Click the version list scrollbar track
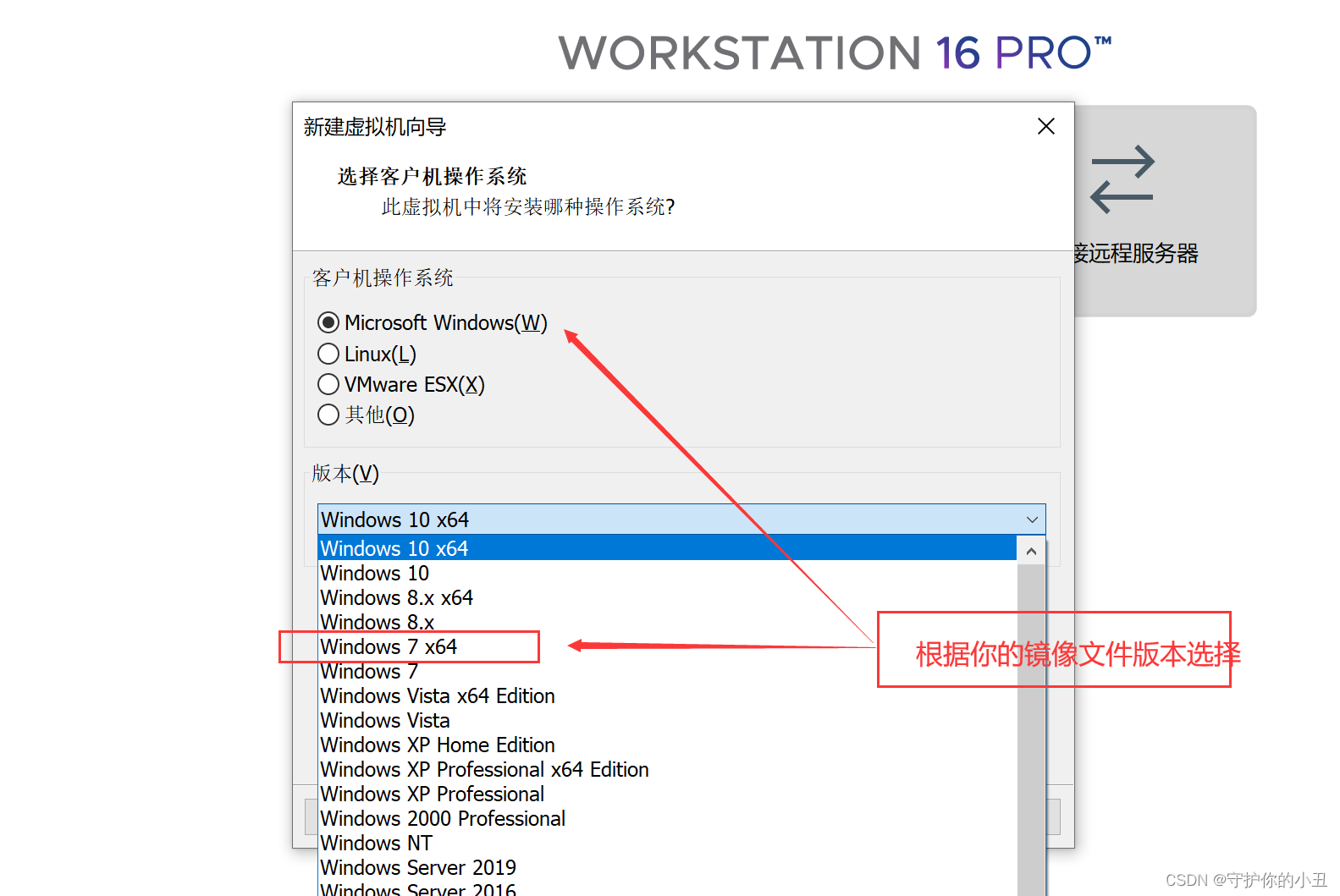 click(x=1031, y=730)
